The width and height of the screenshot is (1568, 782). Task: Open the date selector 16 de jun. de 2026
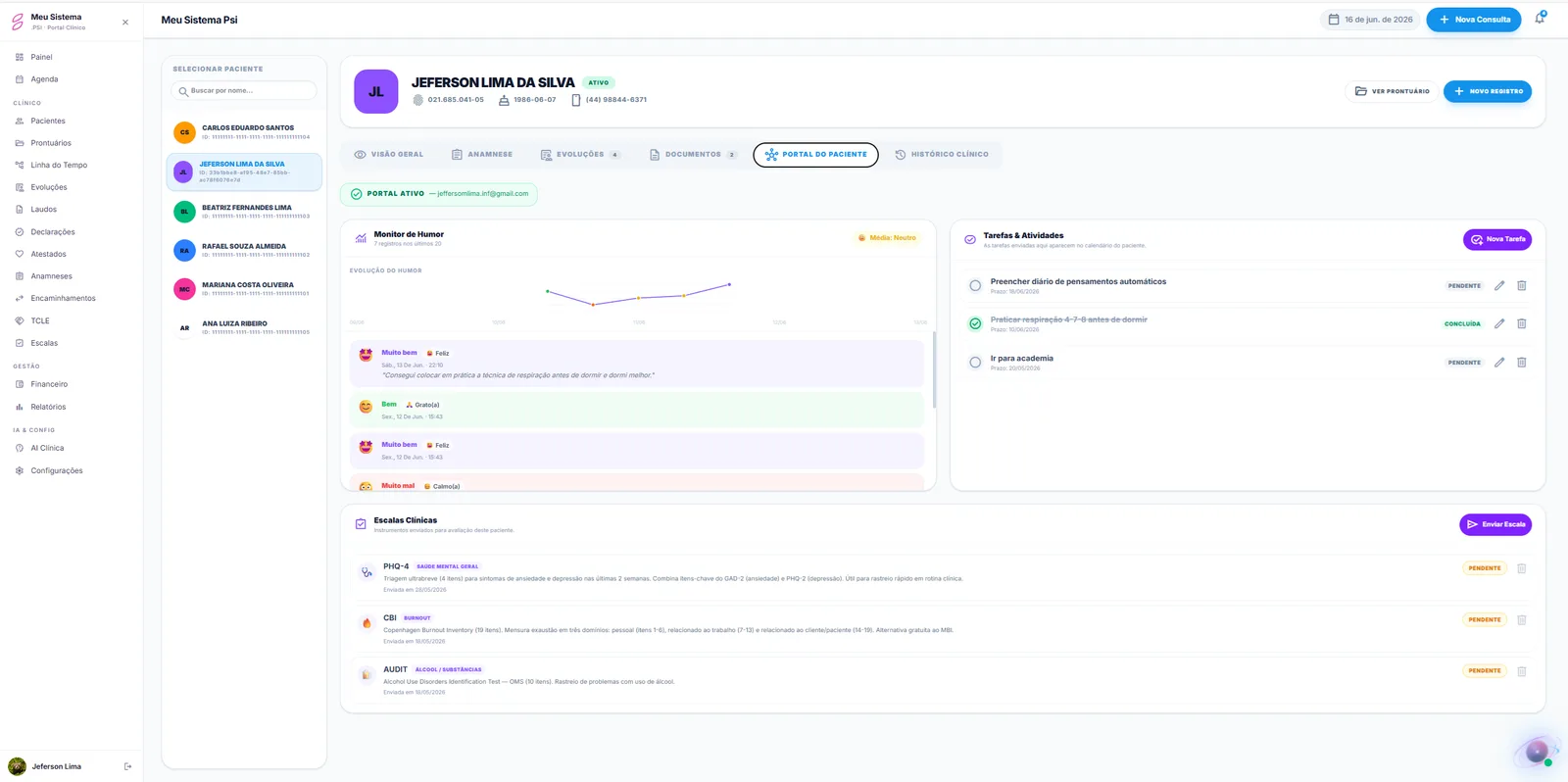tap(1370, 20)
